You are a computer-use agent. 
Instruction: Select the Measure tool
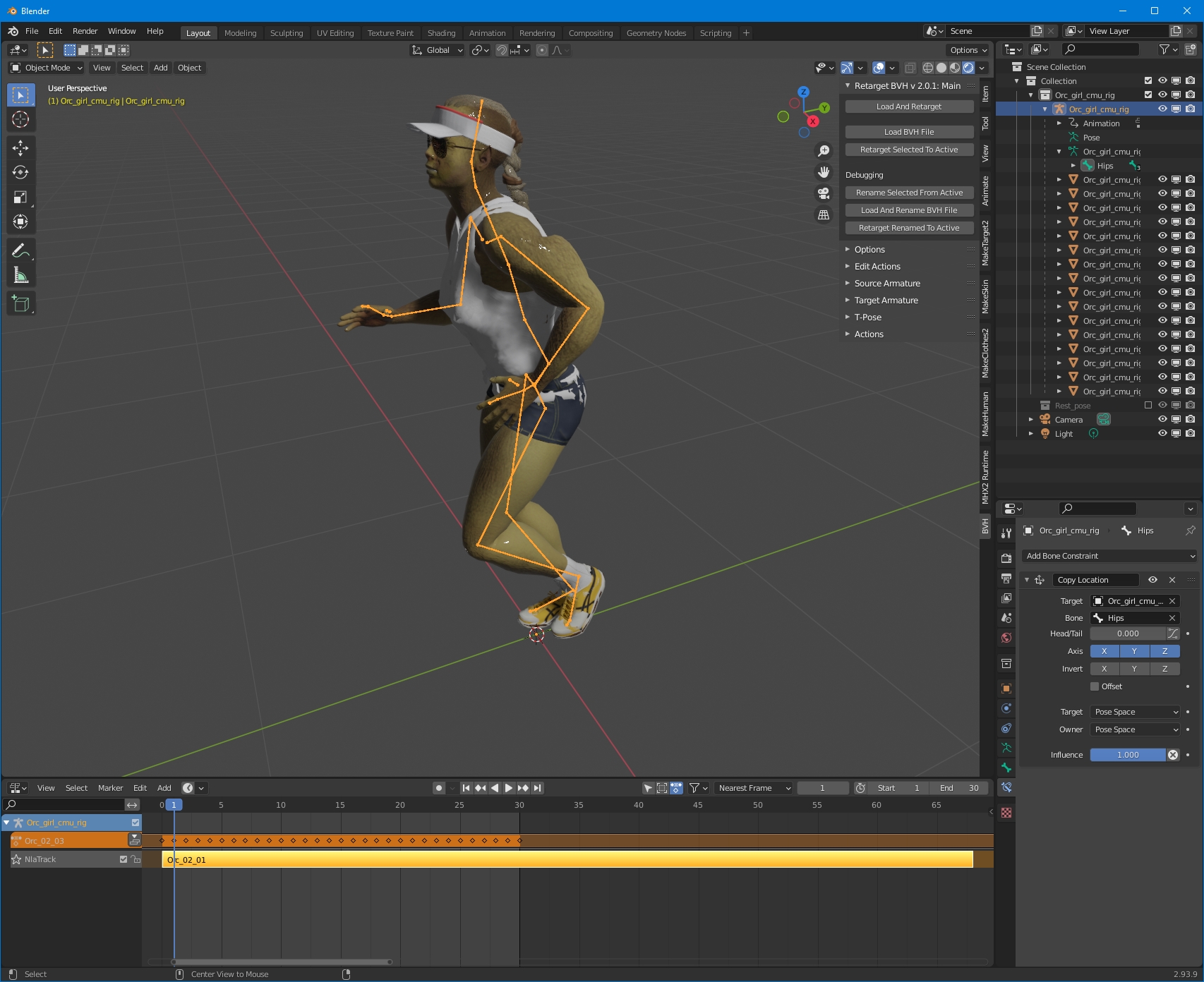coord(20,275)
